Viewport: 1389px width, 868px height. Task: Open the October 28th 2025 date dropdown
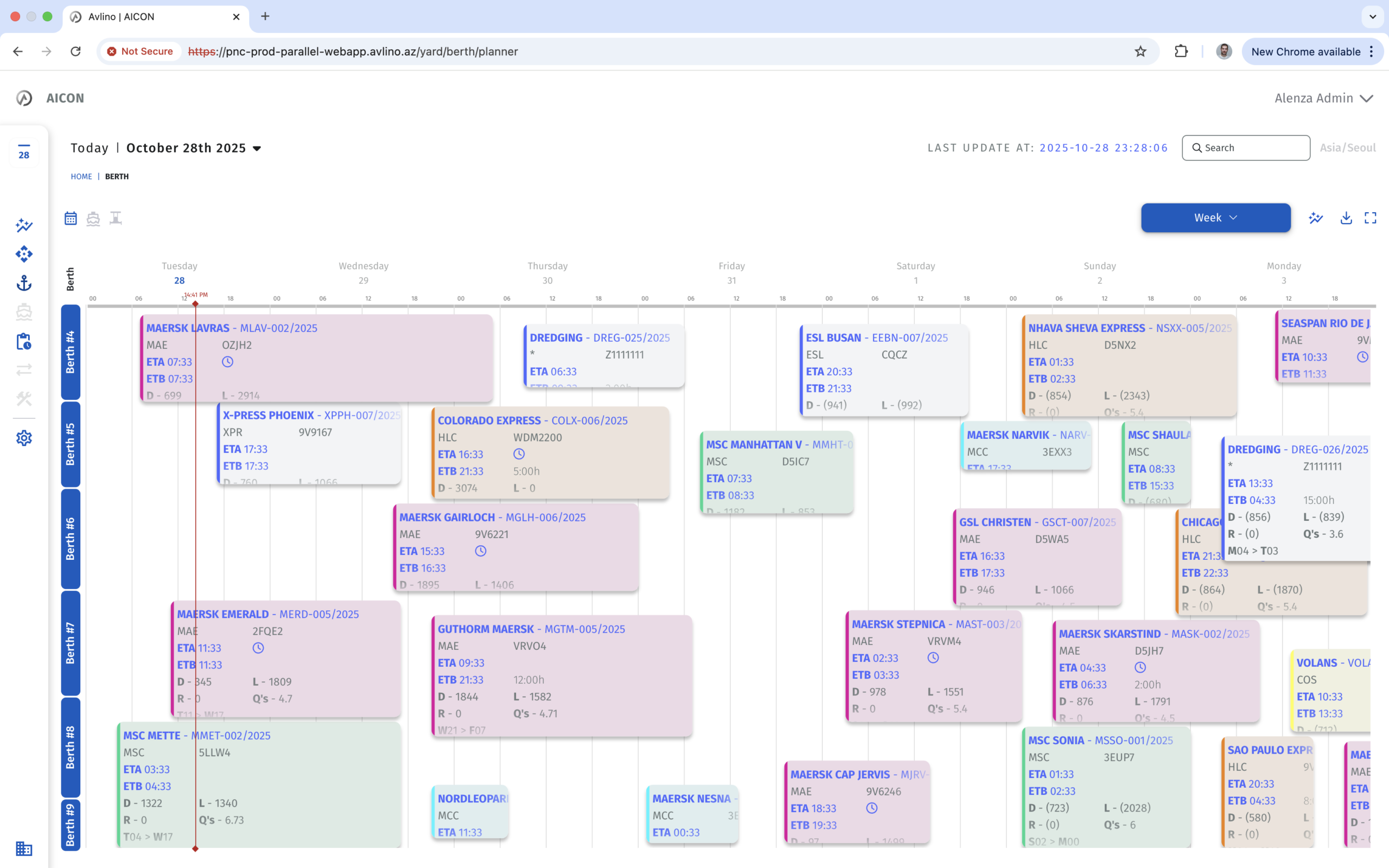click(194, 148)
